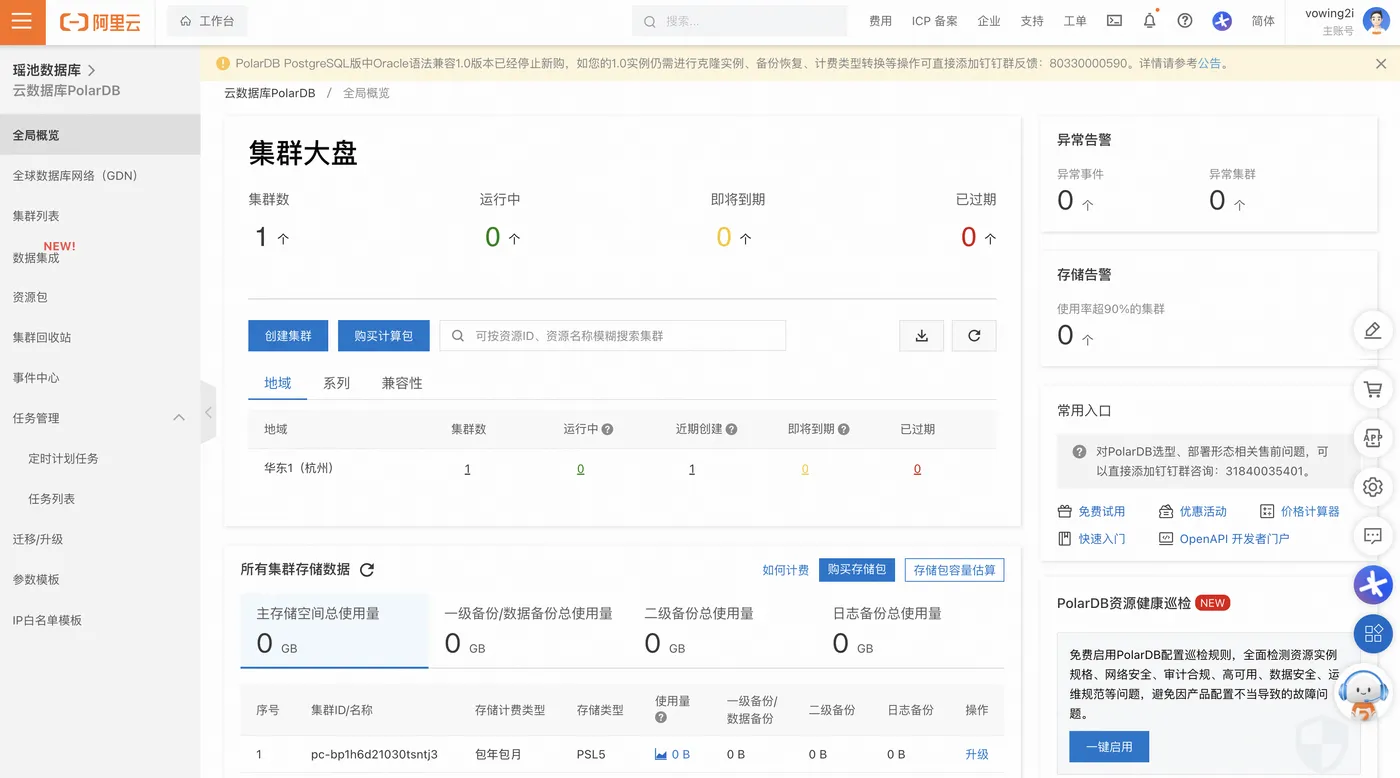The width and height of the screenshot is (1400, 778).
Task: Click 云数据库PolarDB breadcrumb
Action: 269,93
